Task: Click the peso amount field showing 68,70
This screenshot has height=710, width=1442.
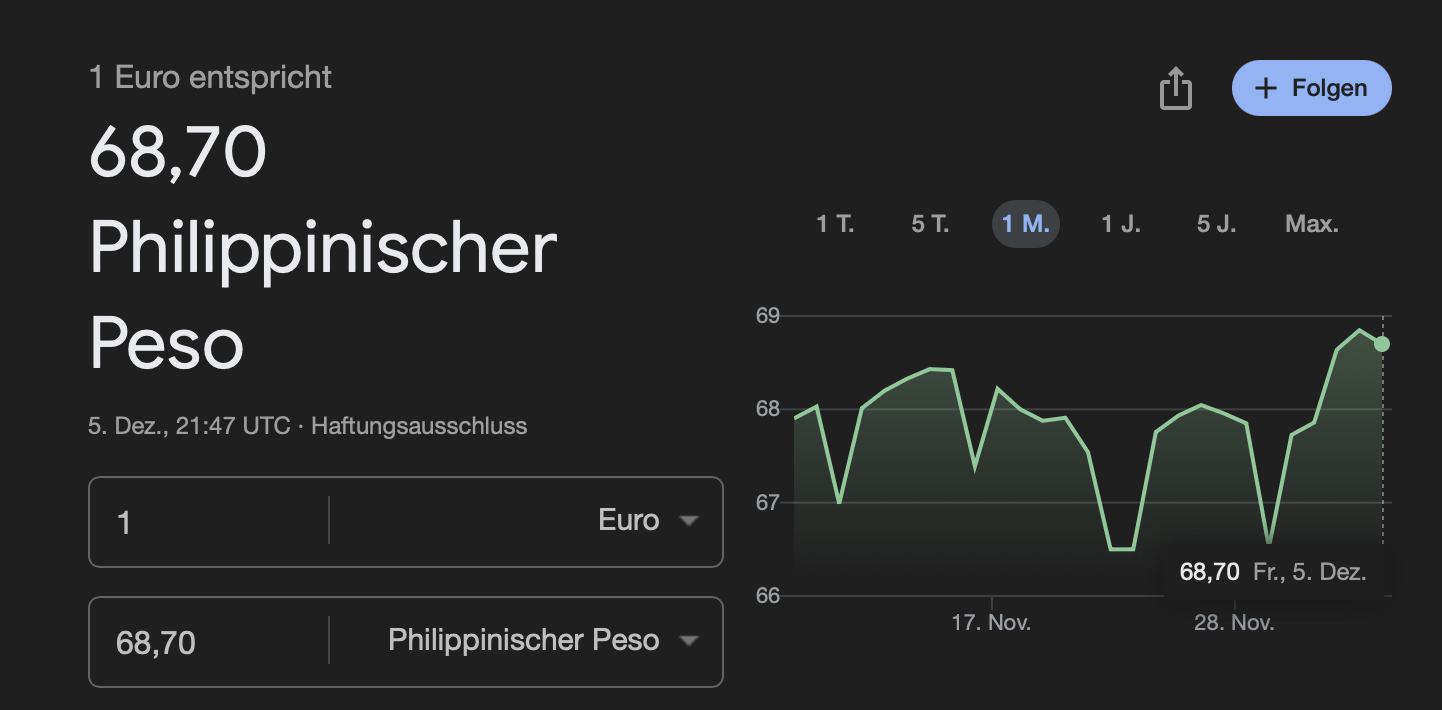Action: (210, 642)
